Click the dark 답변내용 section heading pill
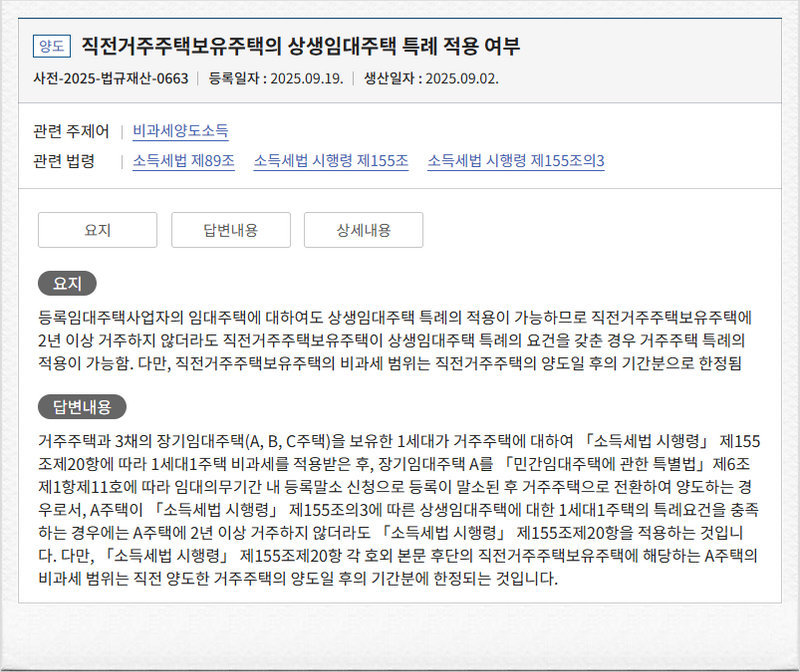This screenshot has width=800, height=672. [82, 406]
